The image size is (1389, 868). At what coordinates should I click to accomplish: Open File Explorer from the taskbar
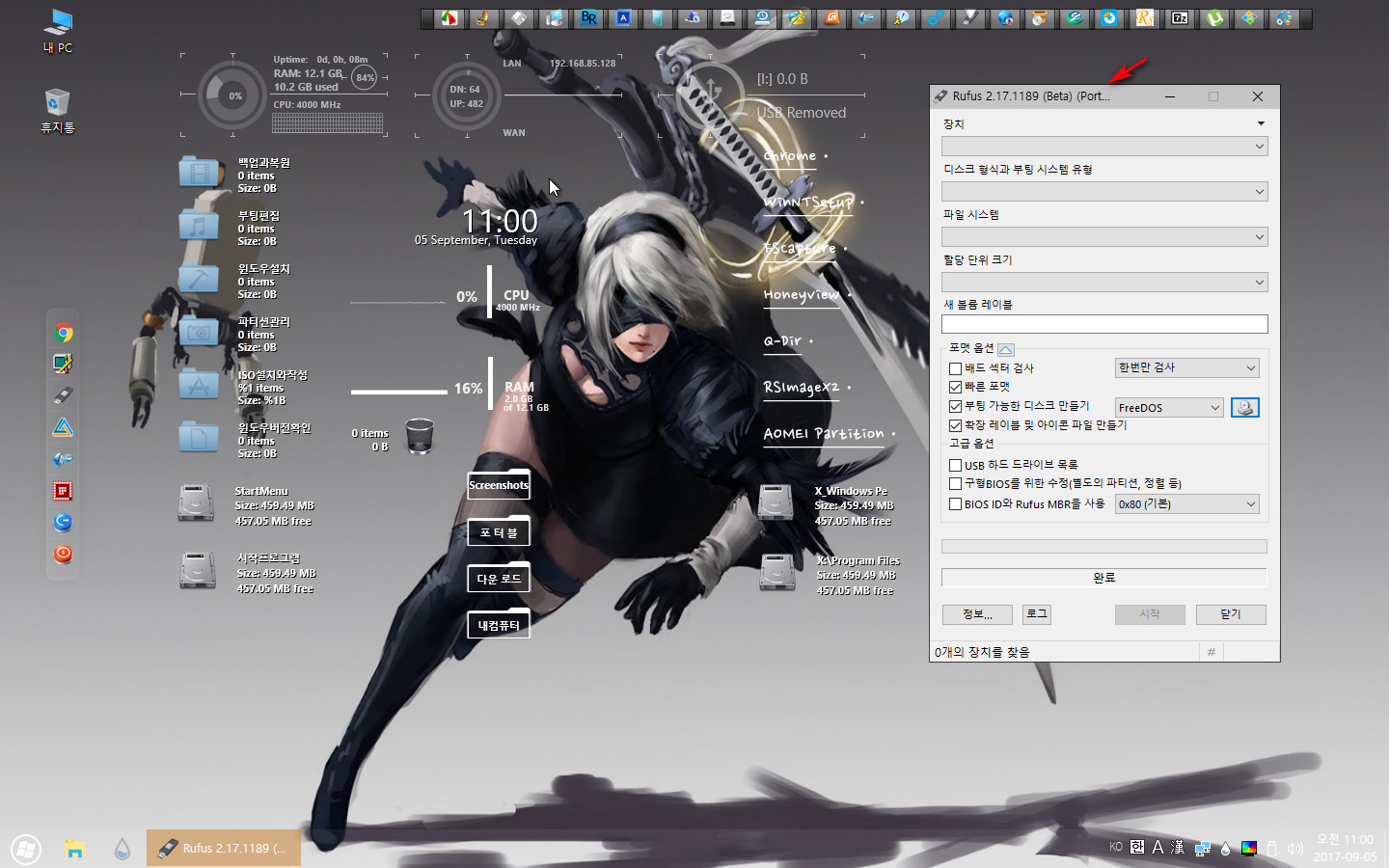(x=74, y=849)
